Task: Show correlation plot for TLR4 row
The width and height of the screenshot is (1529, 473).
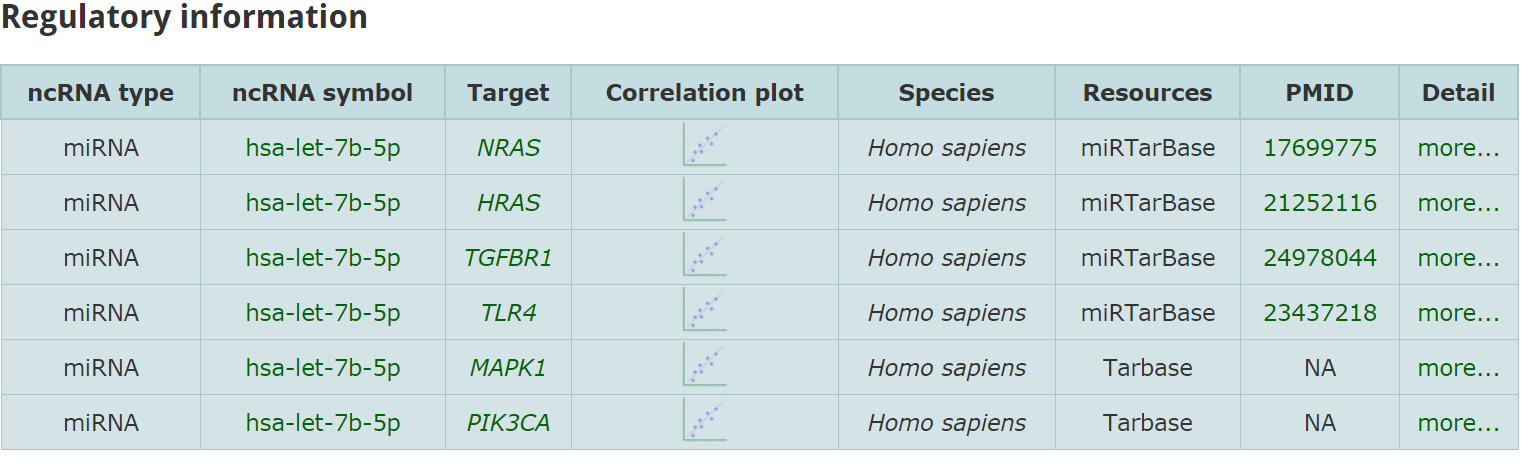Action: pyautogui.click(x=704, y=310)
